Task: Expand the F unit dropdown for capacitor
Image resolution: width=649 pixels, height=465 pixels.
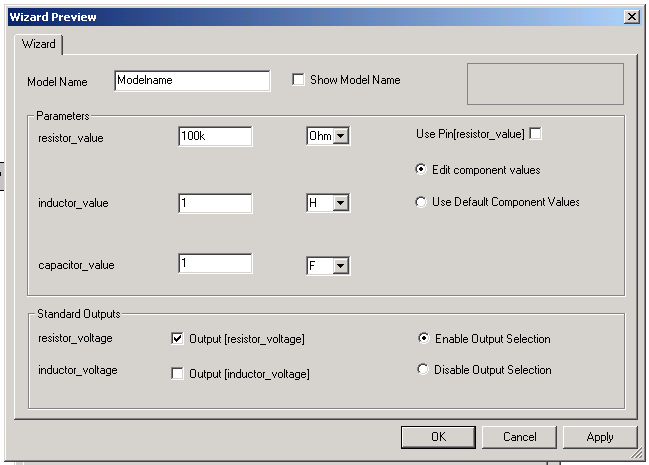Action: [340, 265]
